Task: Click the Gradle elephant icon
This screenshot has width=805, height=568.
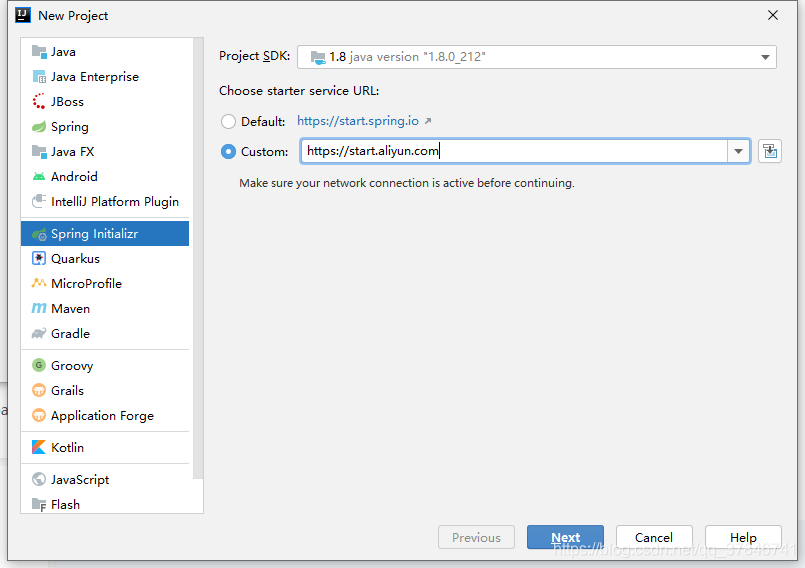Action: (39, 334)
